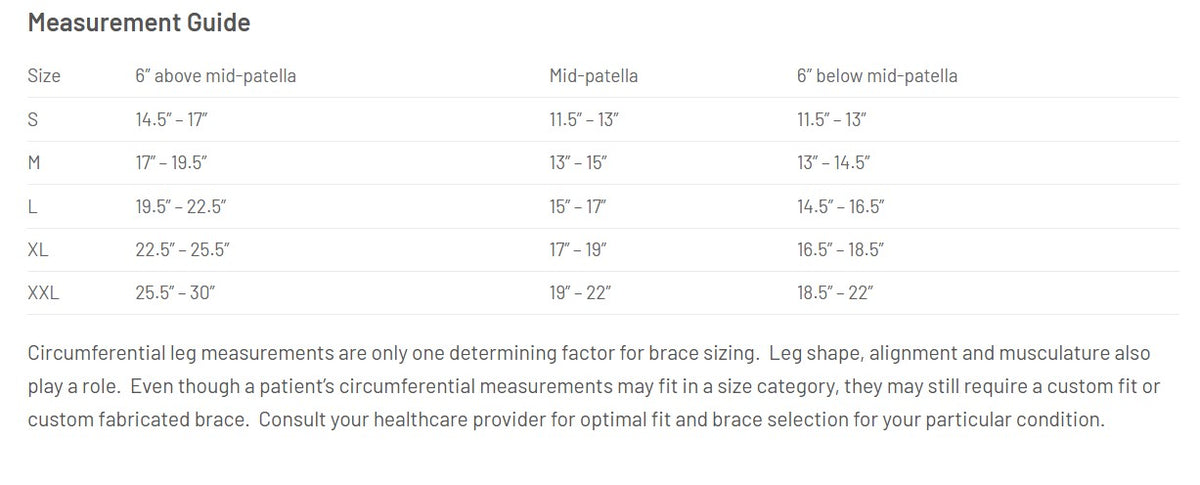Click the XL size row label
Image resolution: width=1200 pixels, height=485 pixels.
coord(39,250)
